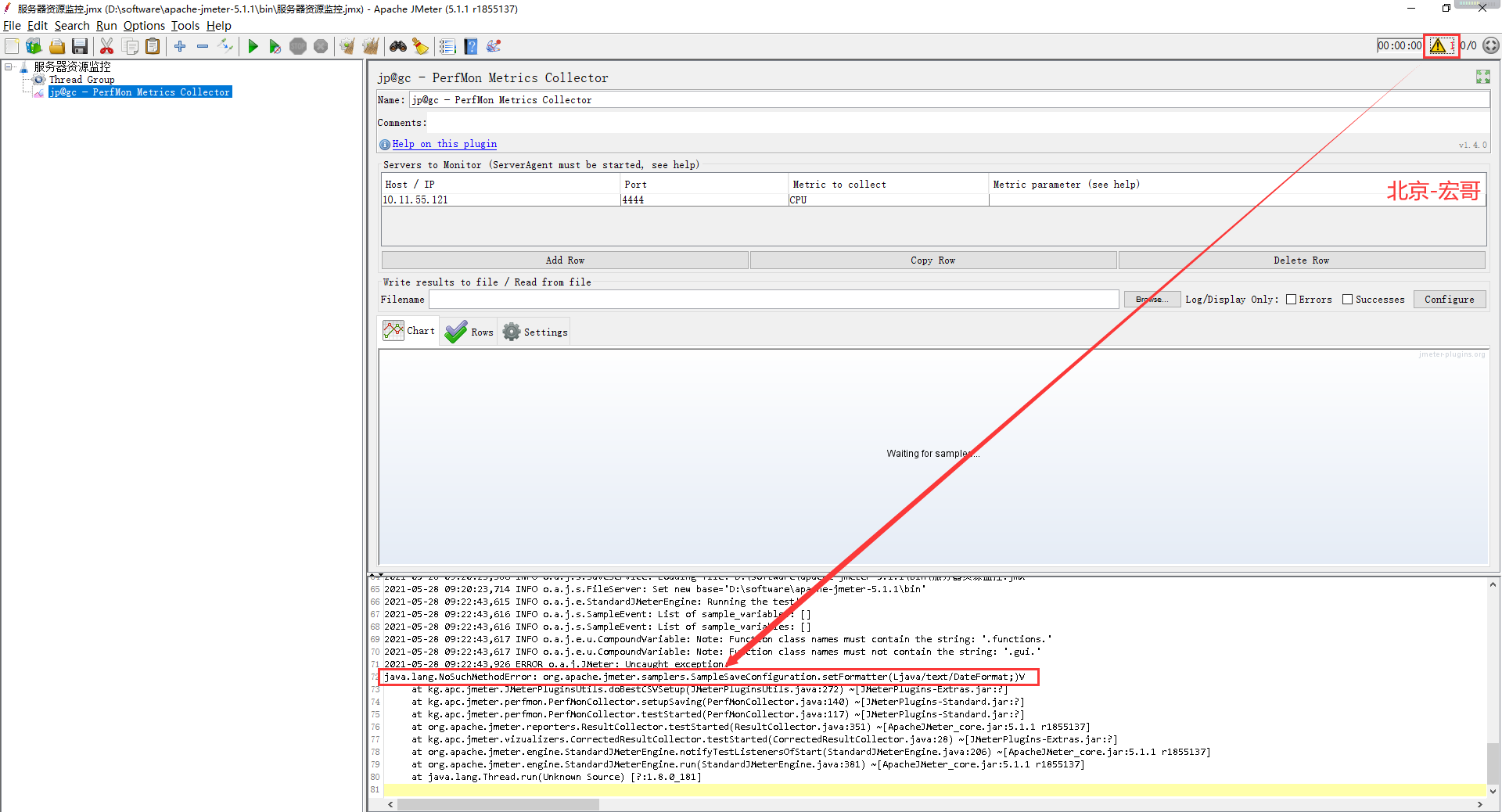Open the JMeter Plugins Manager icon
The width and height of the screenshot is (1502, 812).
click(494, 46)
